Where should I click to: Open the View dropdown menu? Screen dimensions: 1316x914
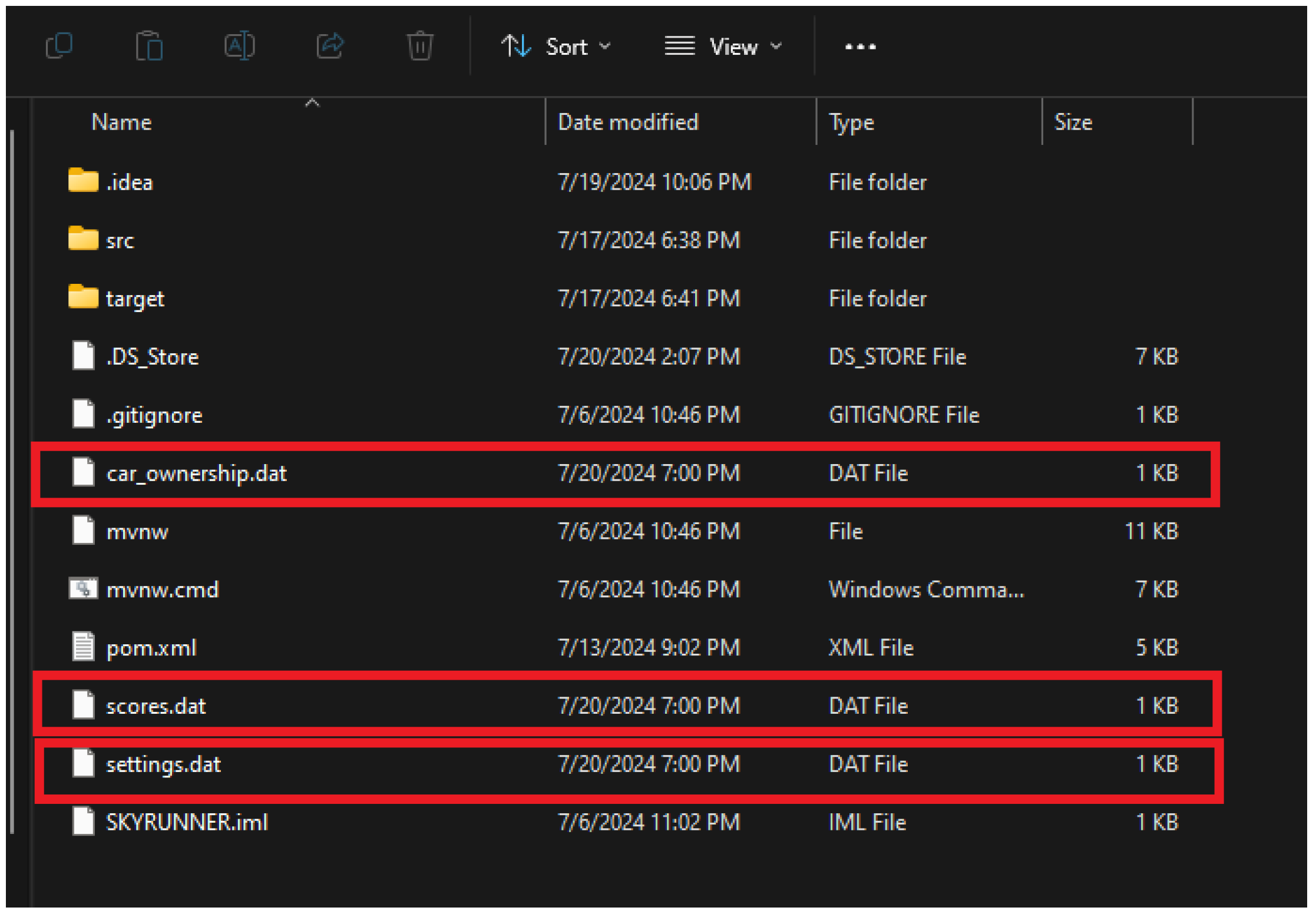[x=723, y=47]
